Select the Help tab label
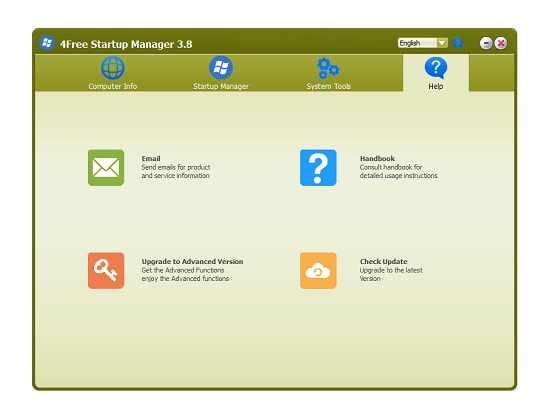This screenshot has width=550, height=413. click(x=436, y=86)
